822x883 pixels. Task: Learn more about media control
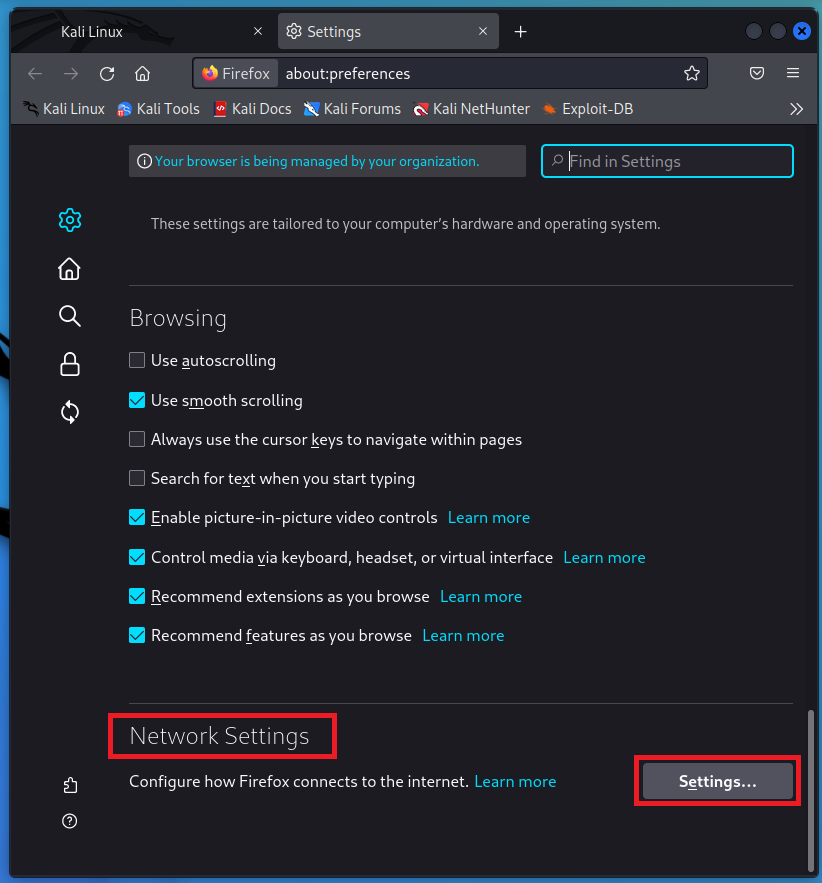(605, 558)
